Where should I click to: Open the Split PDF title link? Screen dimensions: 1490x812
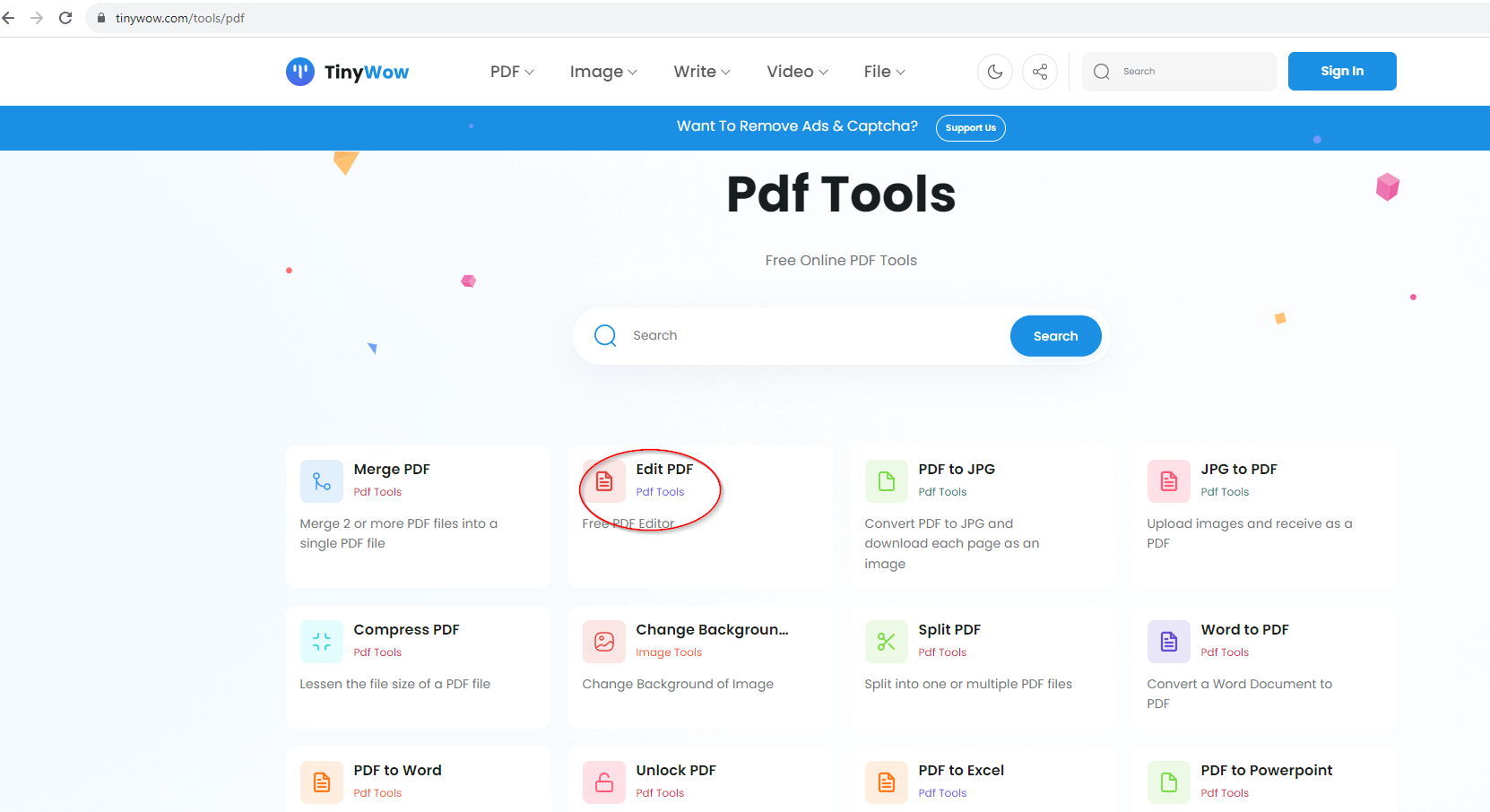[949, 630]
